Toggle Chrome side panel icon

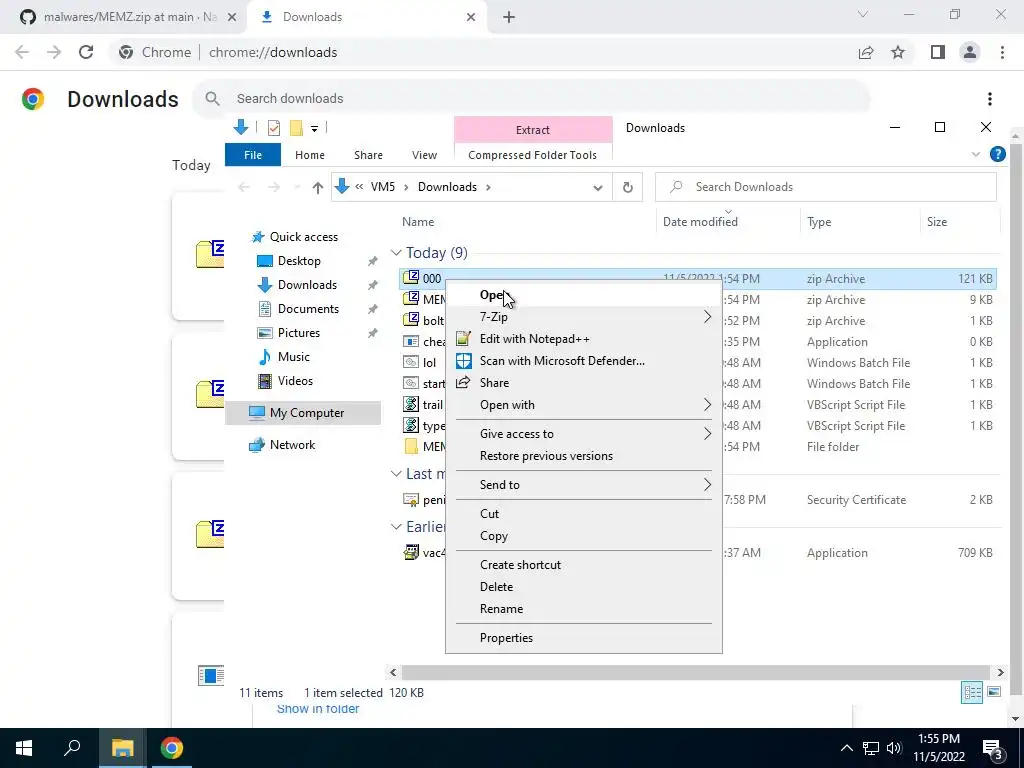tap(938, 52)
